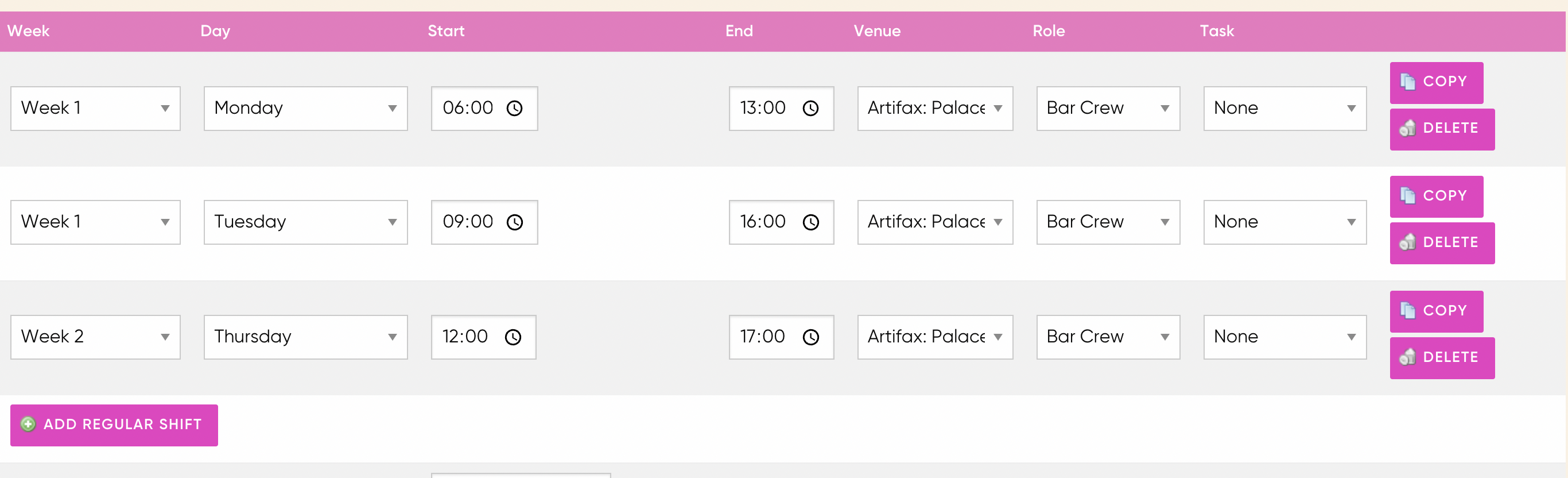
Task: Click the 17:00 end time field
Action: tap(782, 337)
